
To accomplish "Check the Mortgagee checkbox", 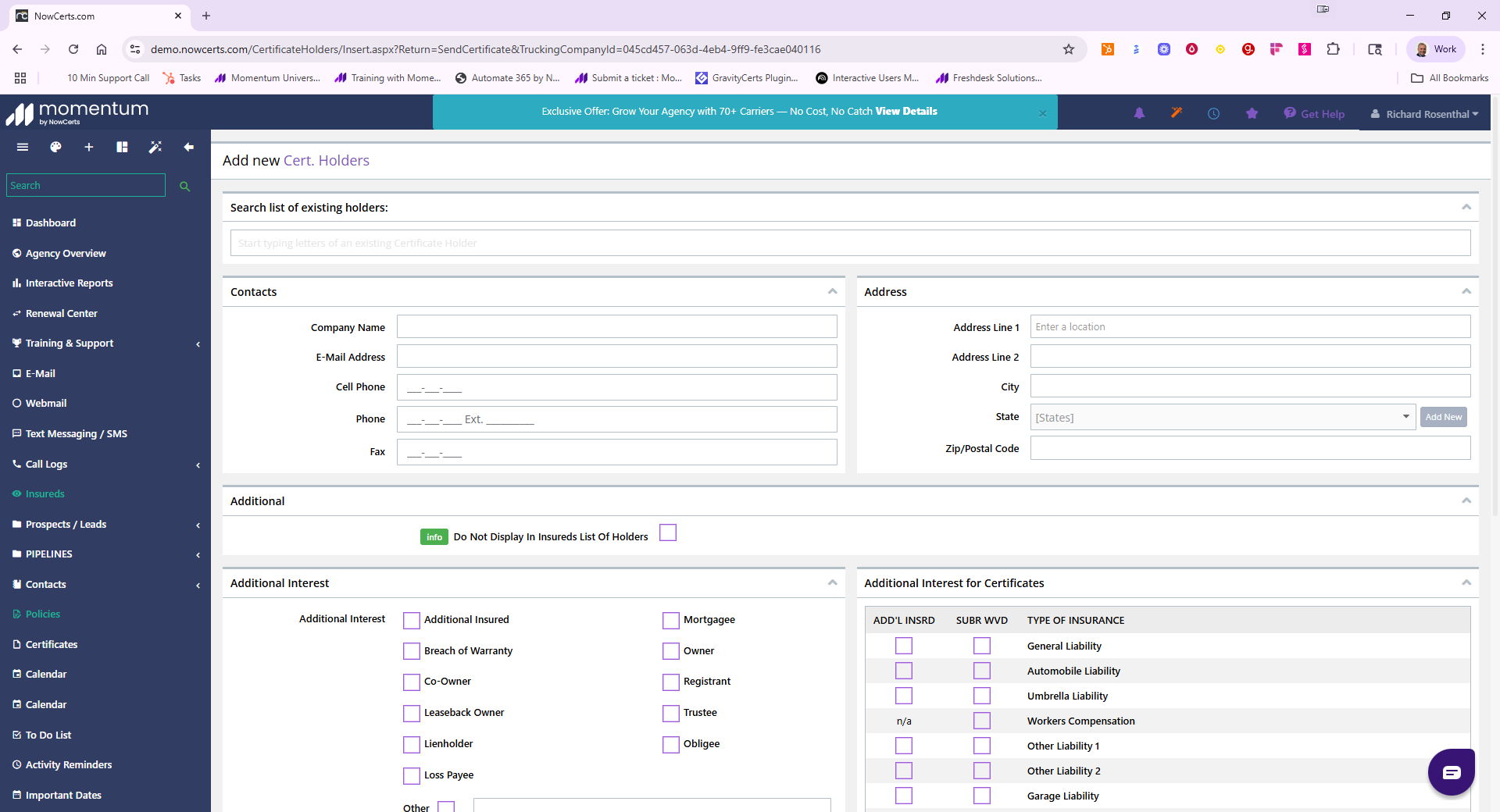I will click(x=671, y=621).
